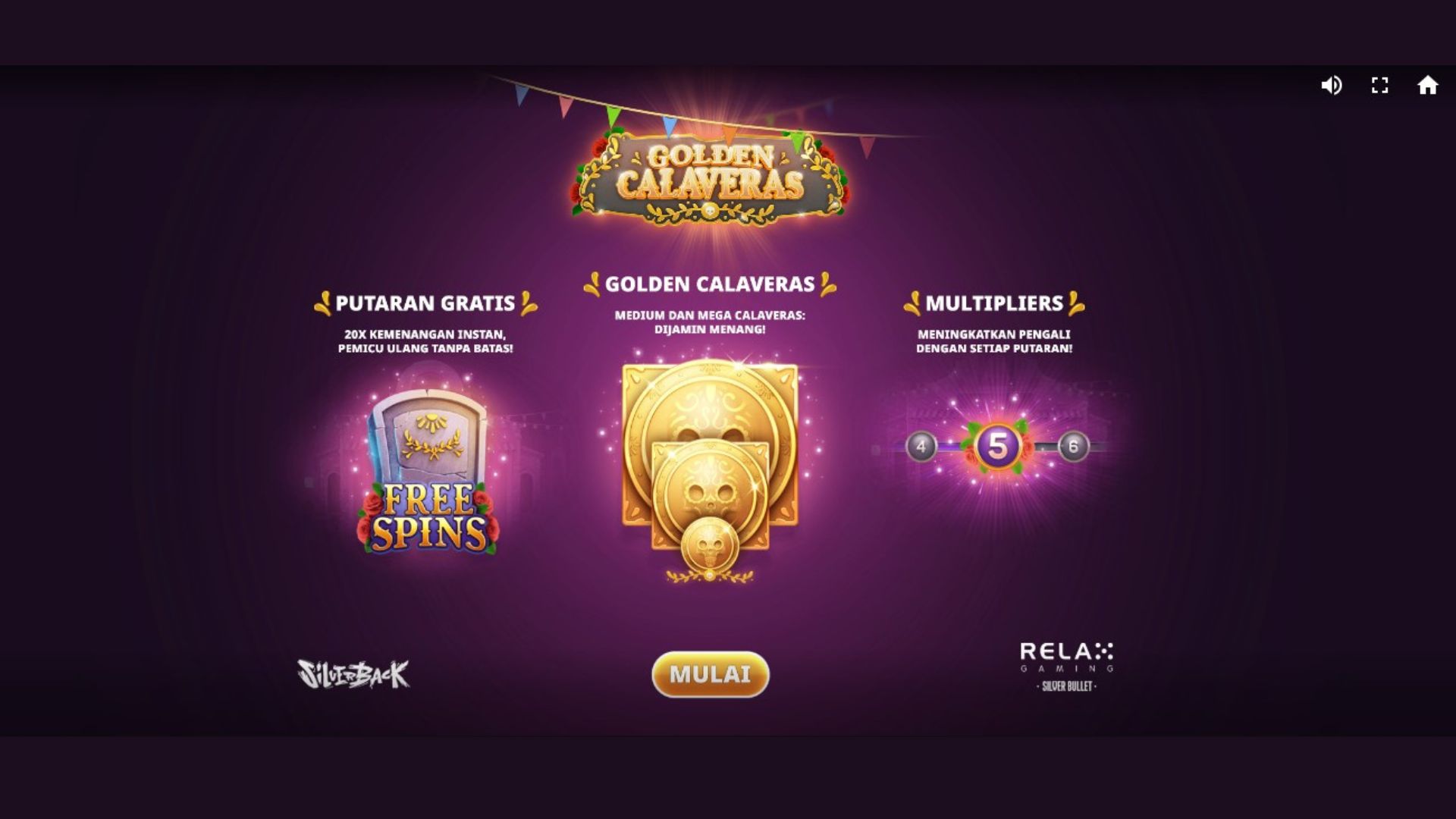Select the Free Spins tombstone icon
This screenshot has height=819, width=1456.
coord(428,472)
